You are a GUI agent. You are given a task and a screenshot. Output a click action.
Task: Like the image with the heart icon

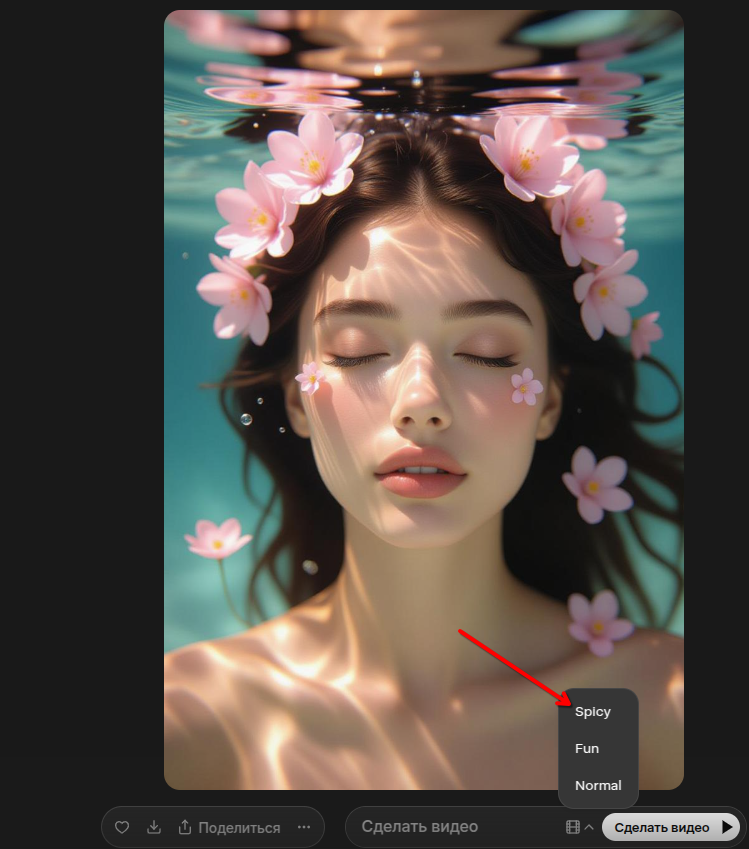tap(122, 827)
